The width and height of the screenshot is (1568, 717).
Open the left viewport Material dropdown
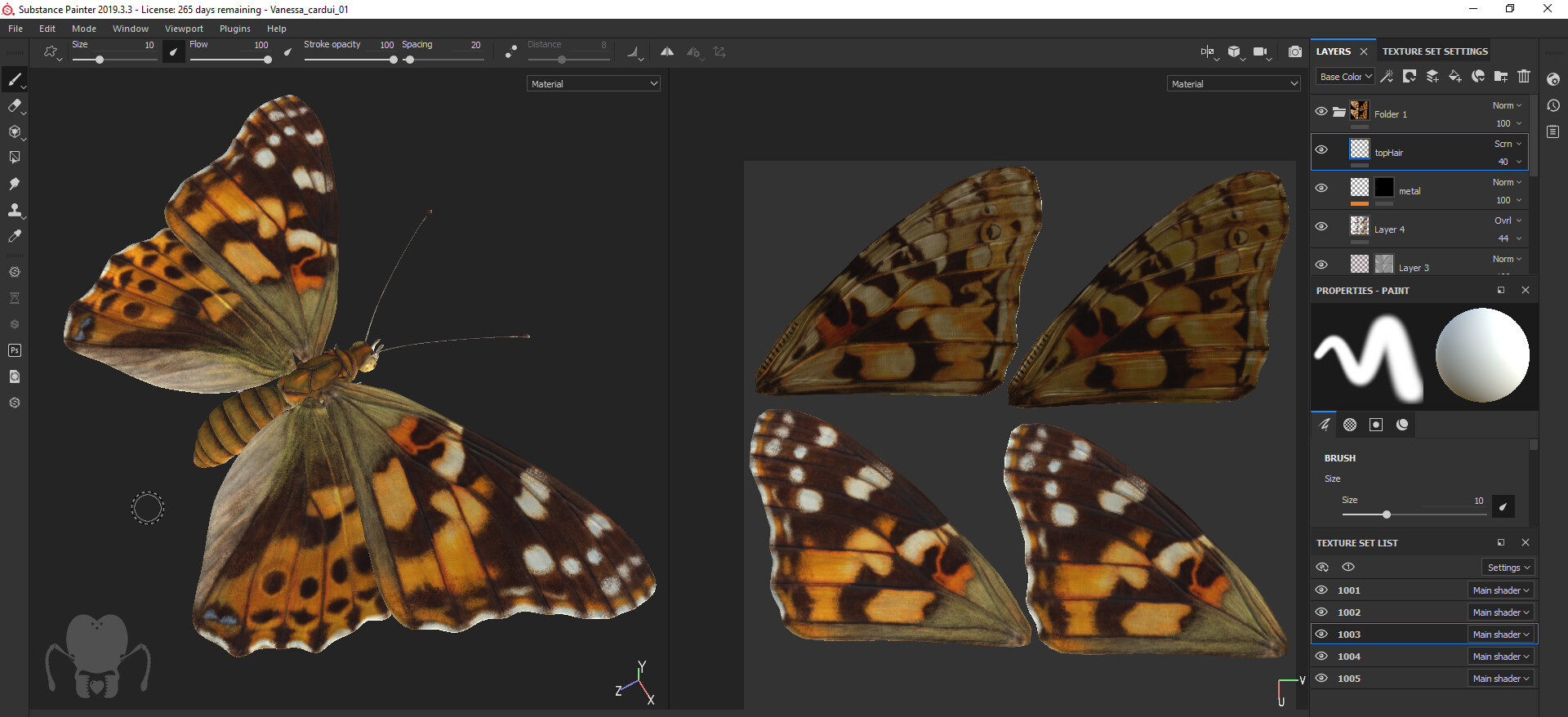[x=593, y=83]
